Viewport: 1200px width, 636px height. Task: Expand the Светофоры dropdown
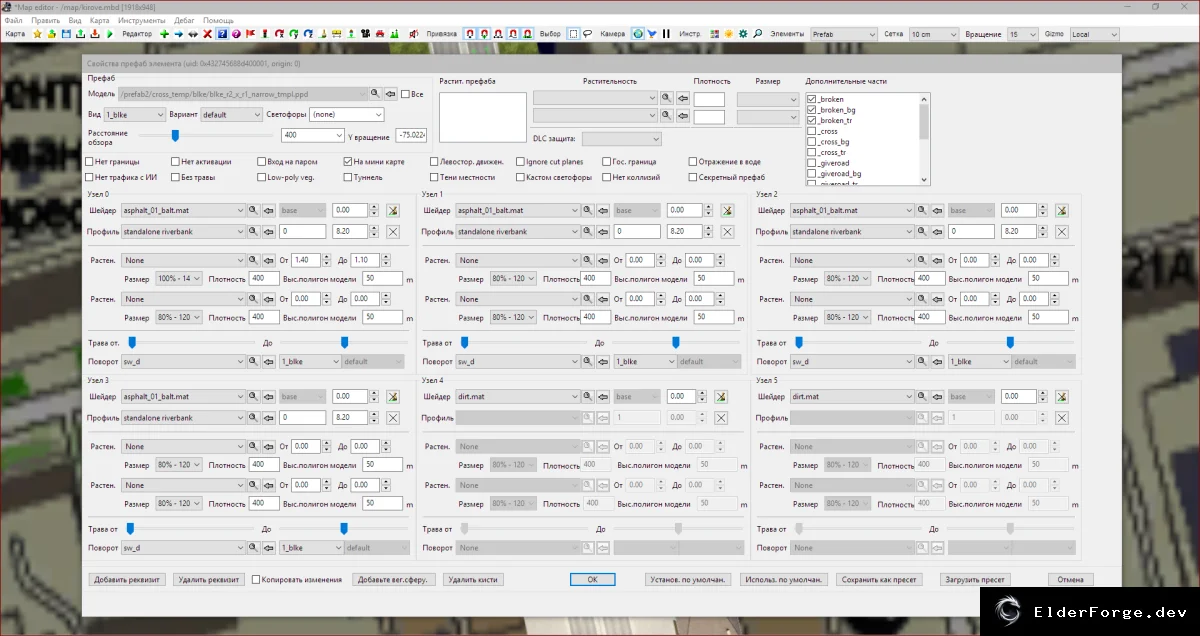pos(347,115)
